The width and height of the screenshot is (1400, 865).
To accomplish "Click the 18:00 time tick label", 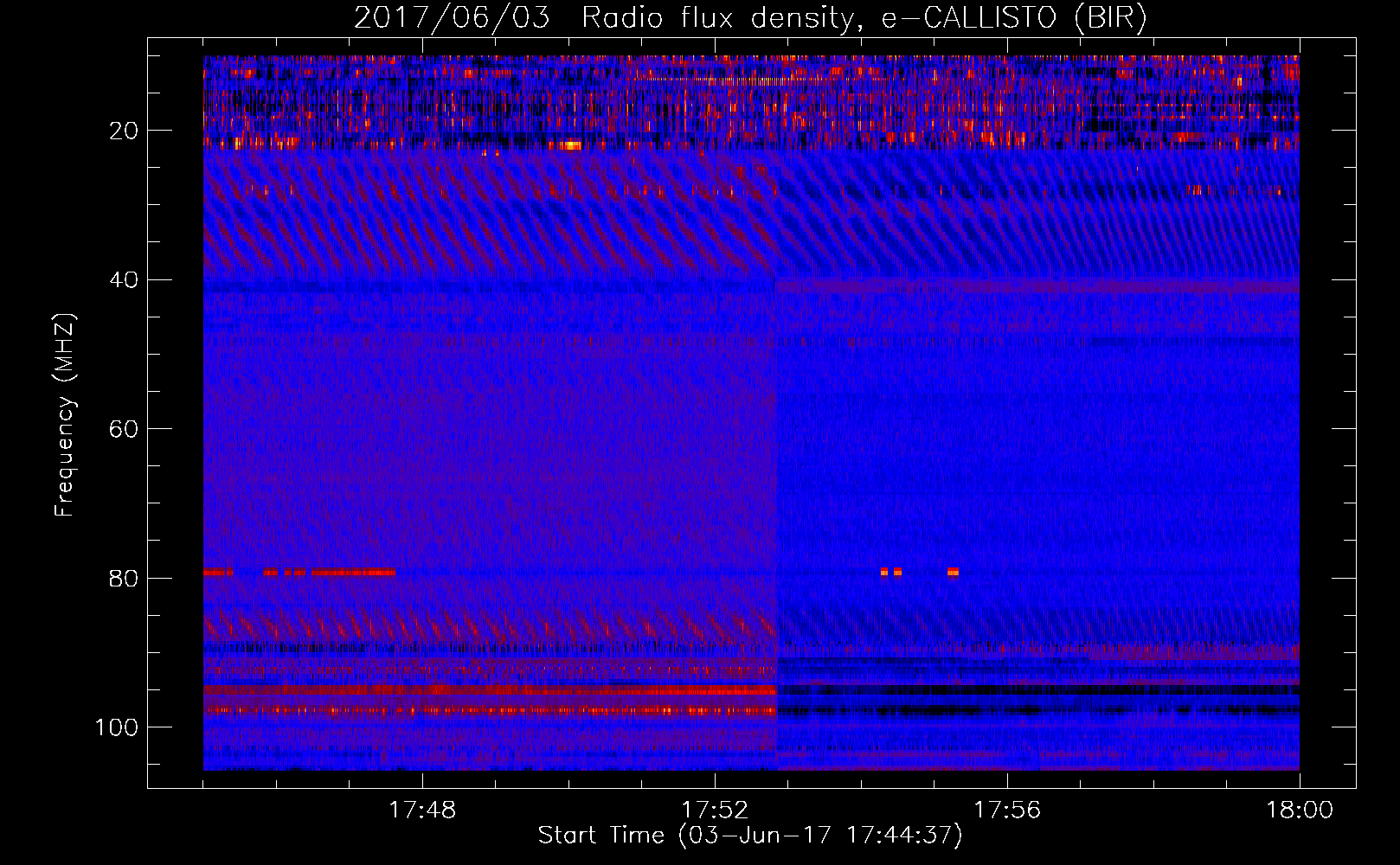I will coord(1300,811).
